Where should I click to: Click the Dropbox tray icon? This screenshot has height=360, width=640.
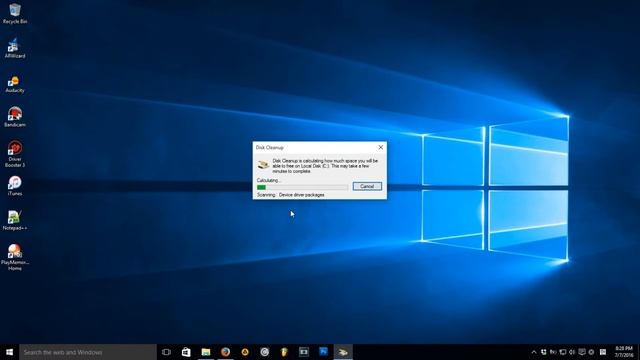point(544,352)
